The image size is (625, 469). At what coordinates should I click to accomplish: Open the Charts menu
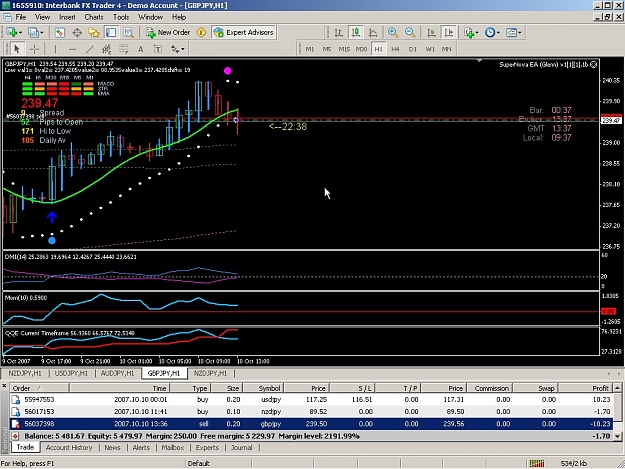point(94,17)
